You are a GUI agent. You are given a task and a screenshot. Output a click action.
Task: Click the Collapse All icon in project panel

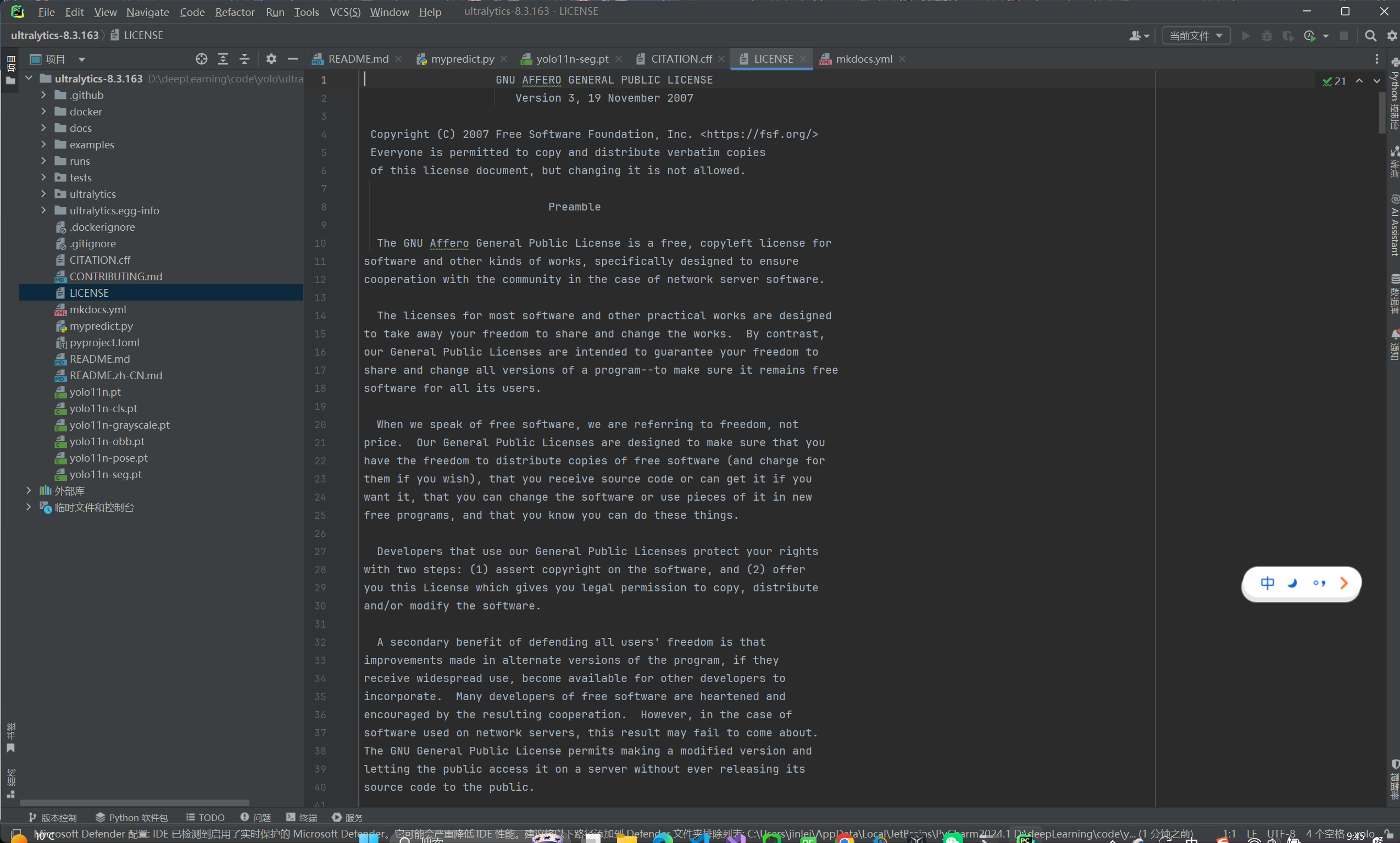click(x=244, y=59)
